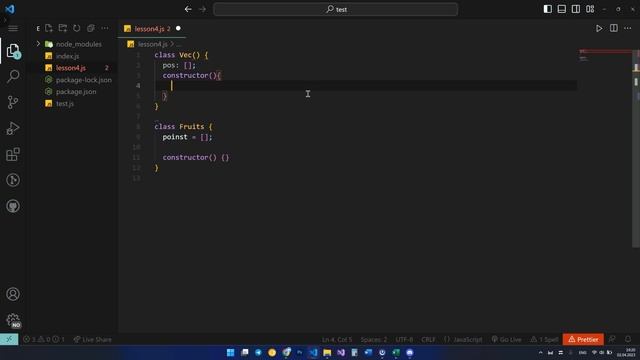
Task: Open the Windows Start menu
Action: (x=231, y=352)
